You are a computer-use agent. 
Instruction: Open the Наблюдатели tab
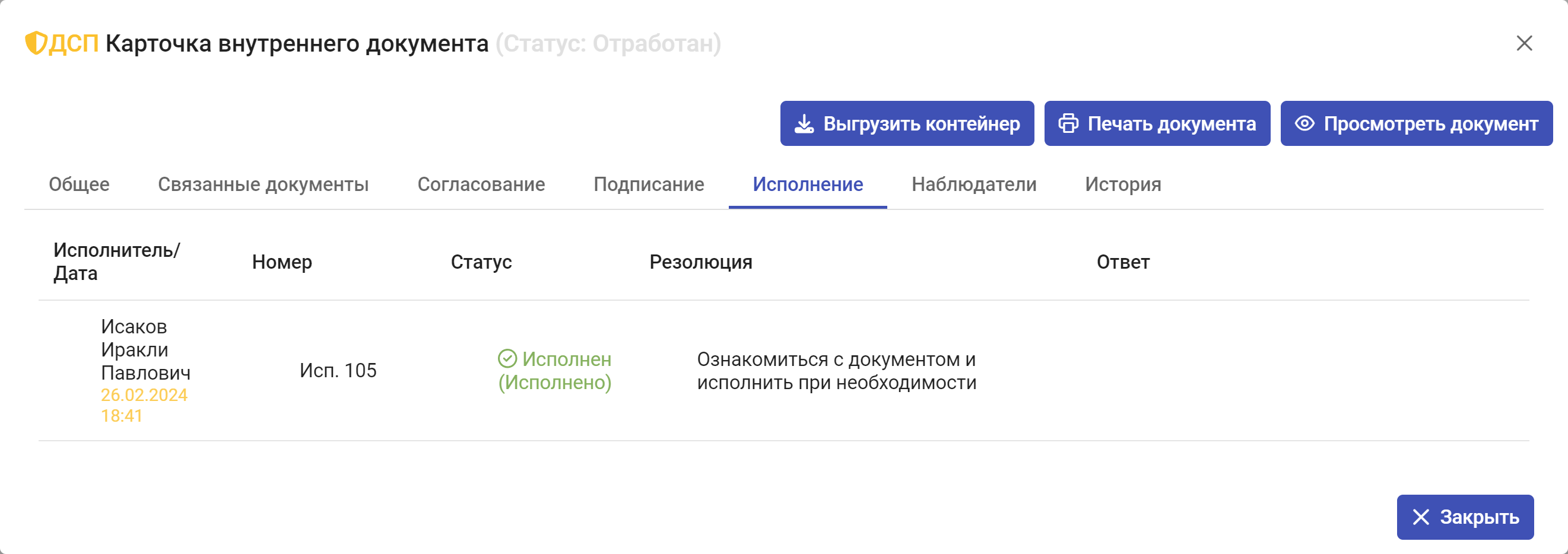coord(974,184)
